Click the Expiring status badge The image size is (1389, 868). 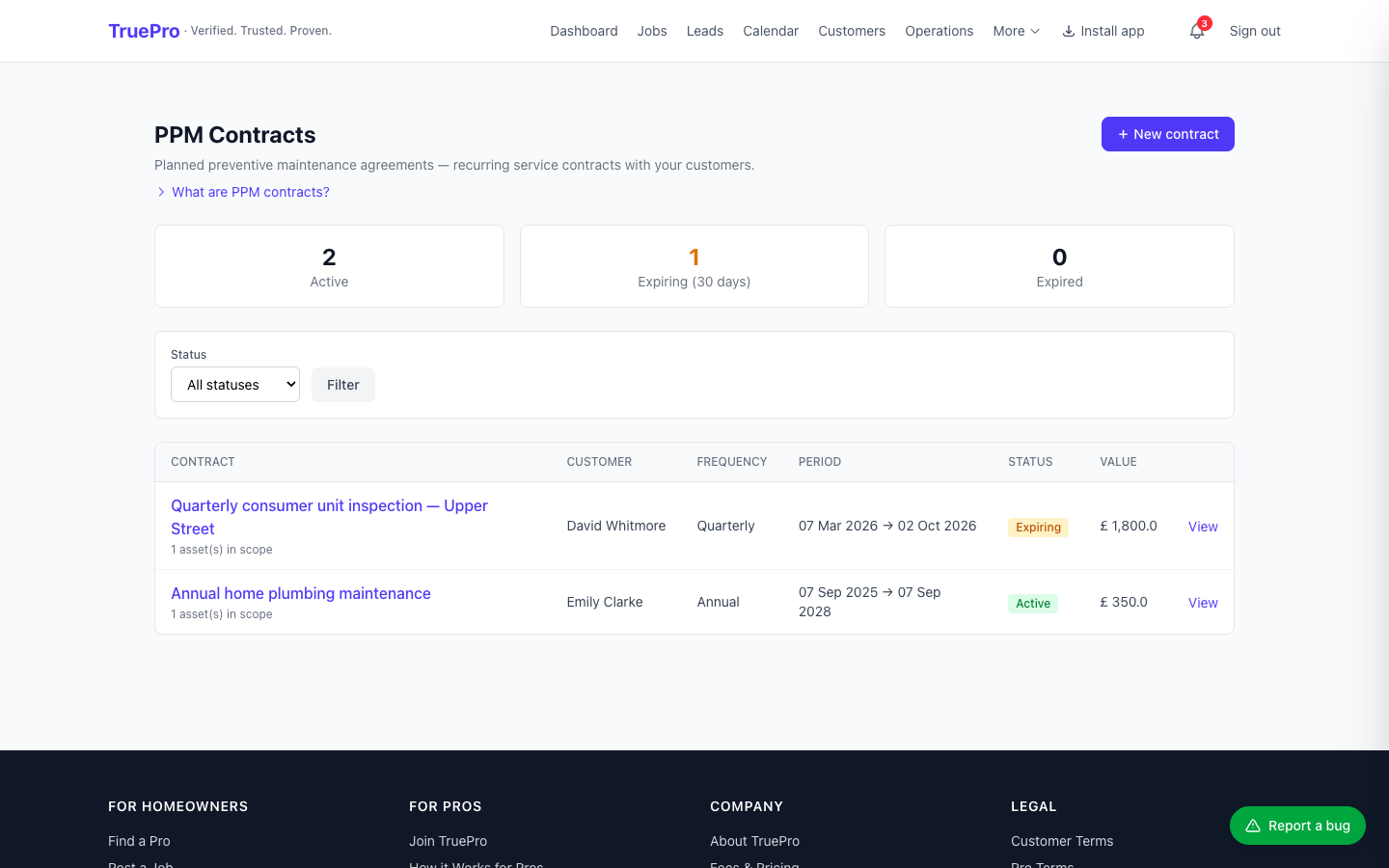pyautogui.click(x=1038, y=527)
